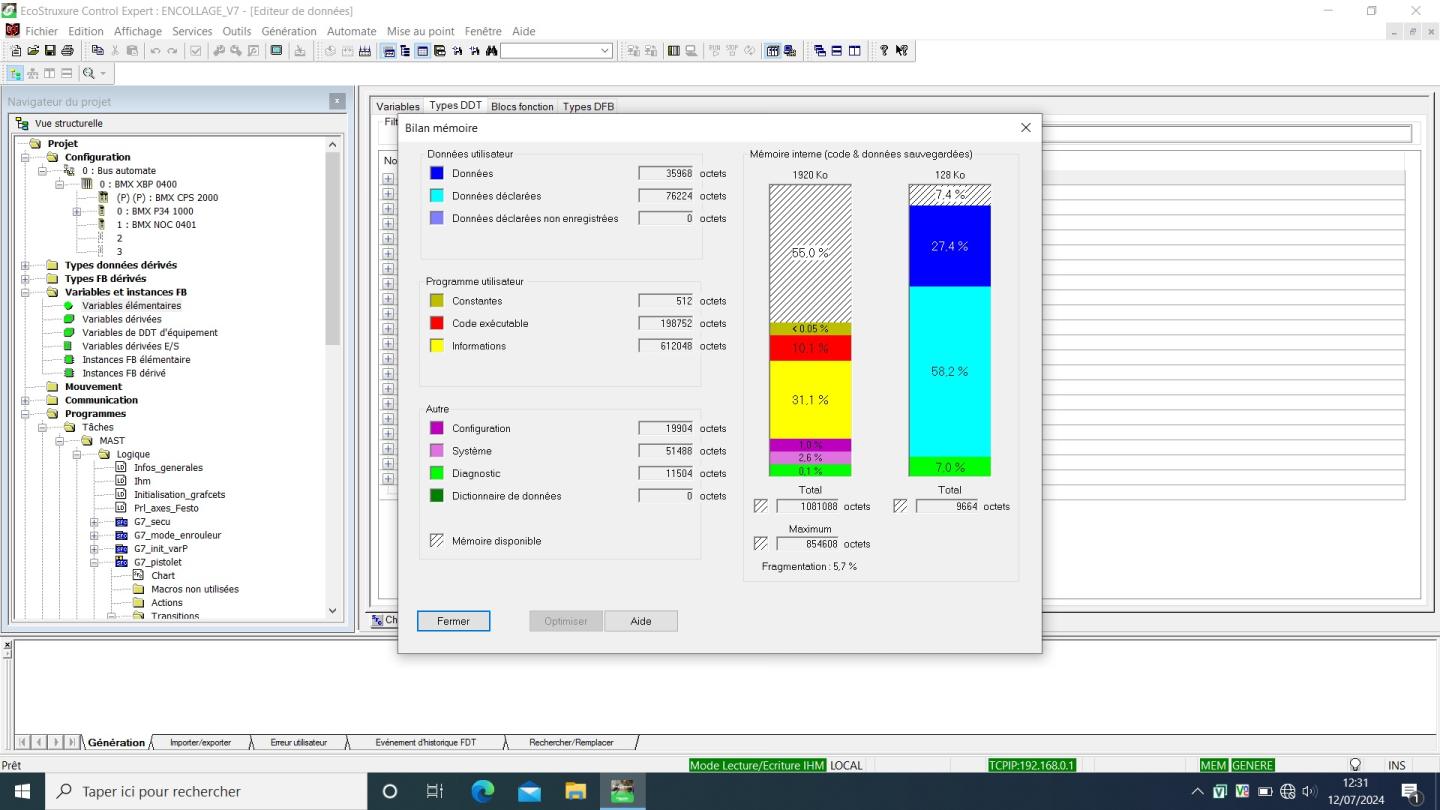Close the Navigateur du projet panel
This screenshot has height=810, width=1440.
click(337, 101)
